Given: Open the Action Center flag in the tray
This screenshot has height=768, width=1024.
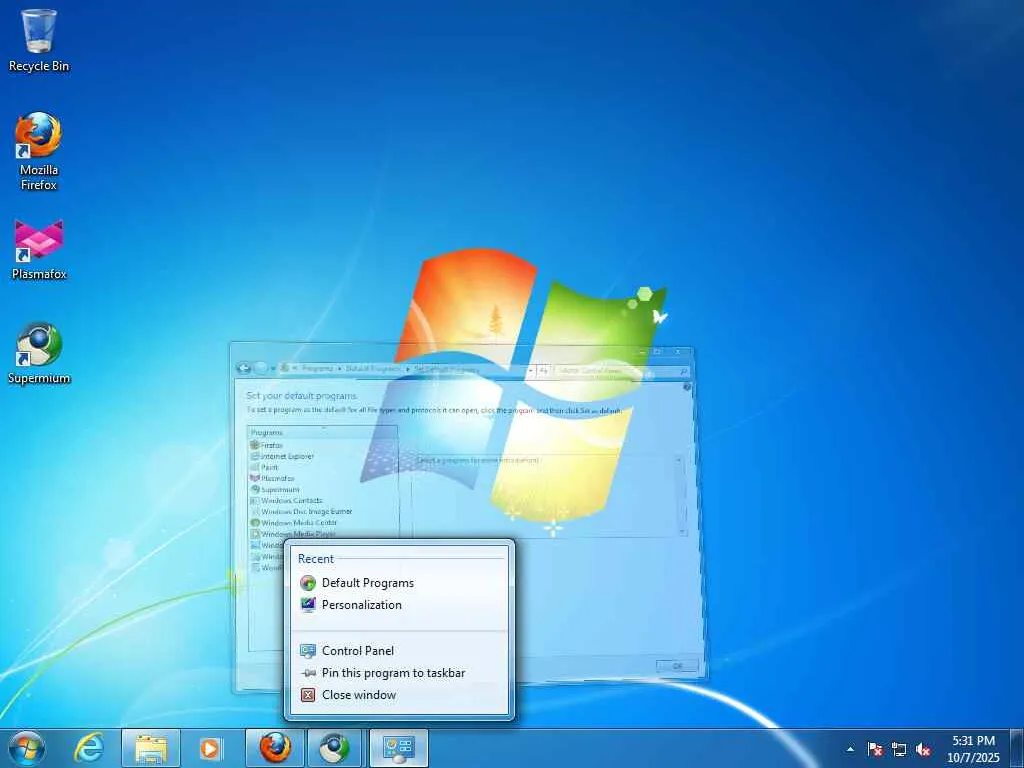Looking at the screenshot, I should point(875,749).
